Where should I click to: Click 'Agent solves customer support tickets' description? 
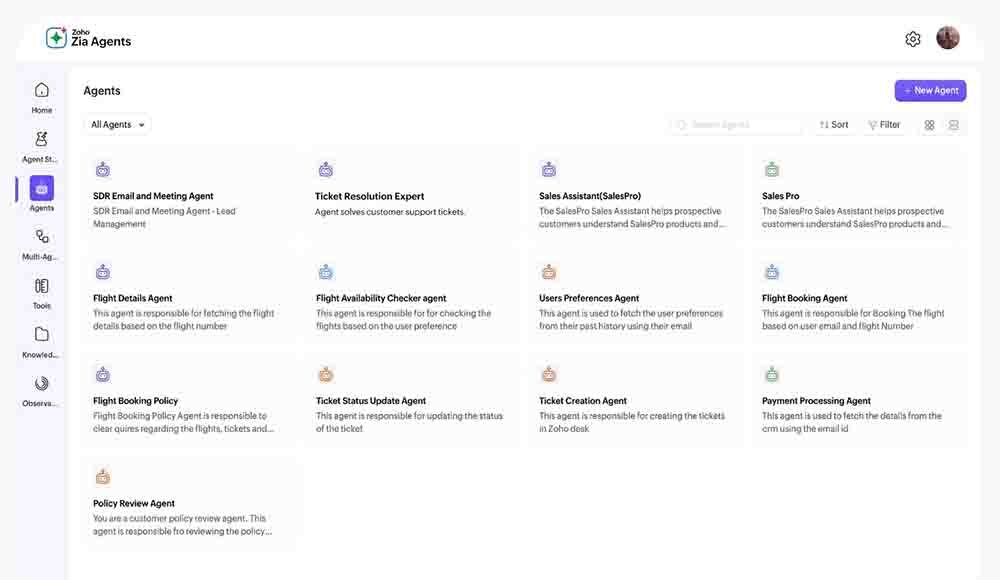(x=390, y=212)
